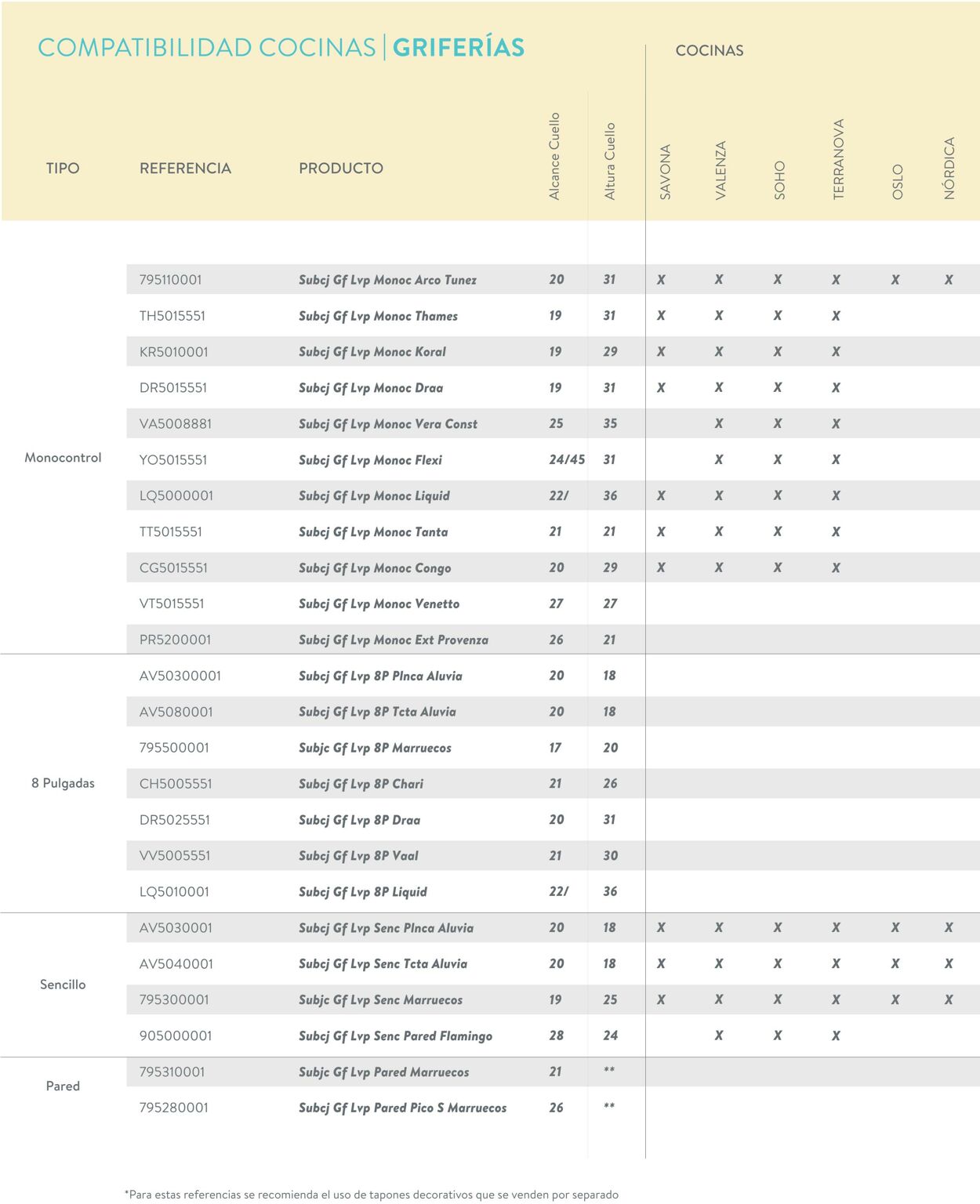Screen dimensions: 980x1204
Task: Click the 24/45 alcance value for Flexi
Action: tap(566, 460)
